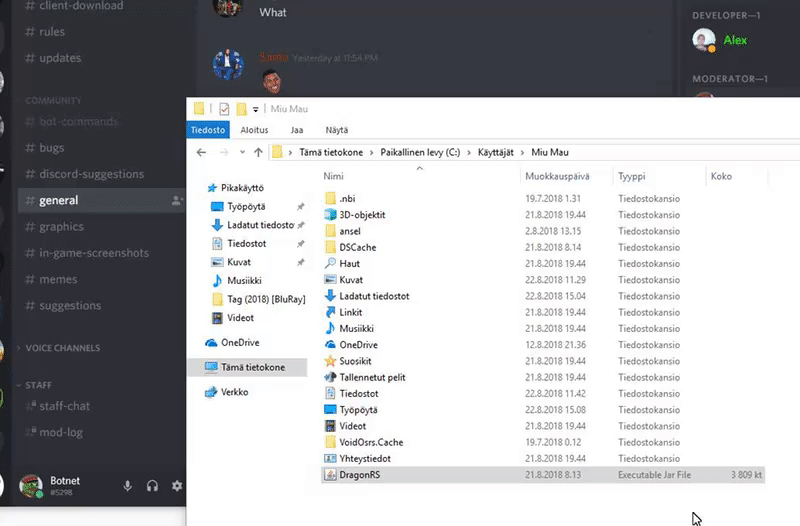
Task: Select Tag (2018) [BluRay] in navigation pane
Action: [x=266, y=299]
